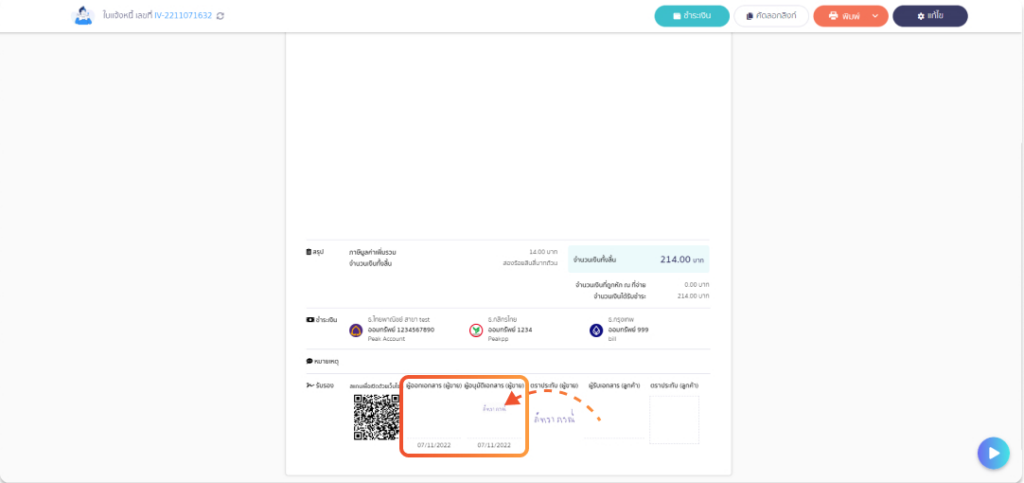
Task: Open invoice number link IV-2211071632
Action: tap(183, 16)
